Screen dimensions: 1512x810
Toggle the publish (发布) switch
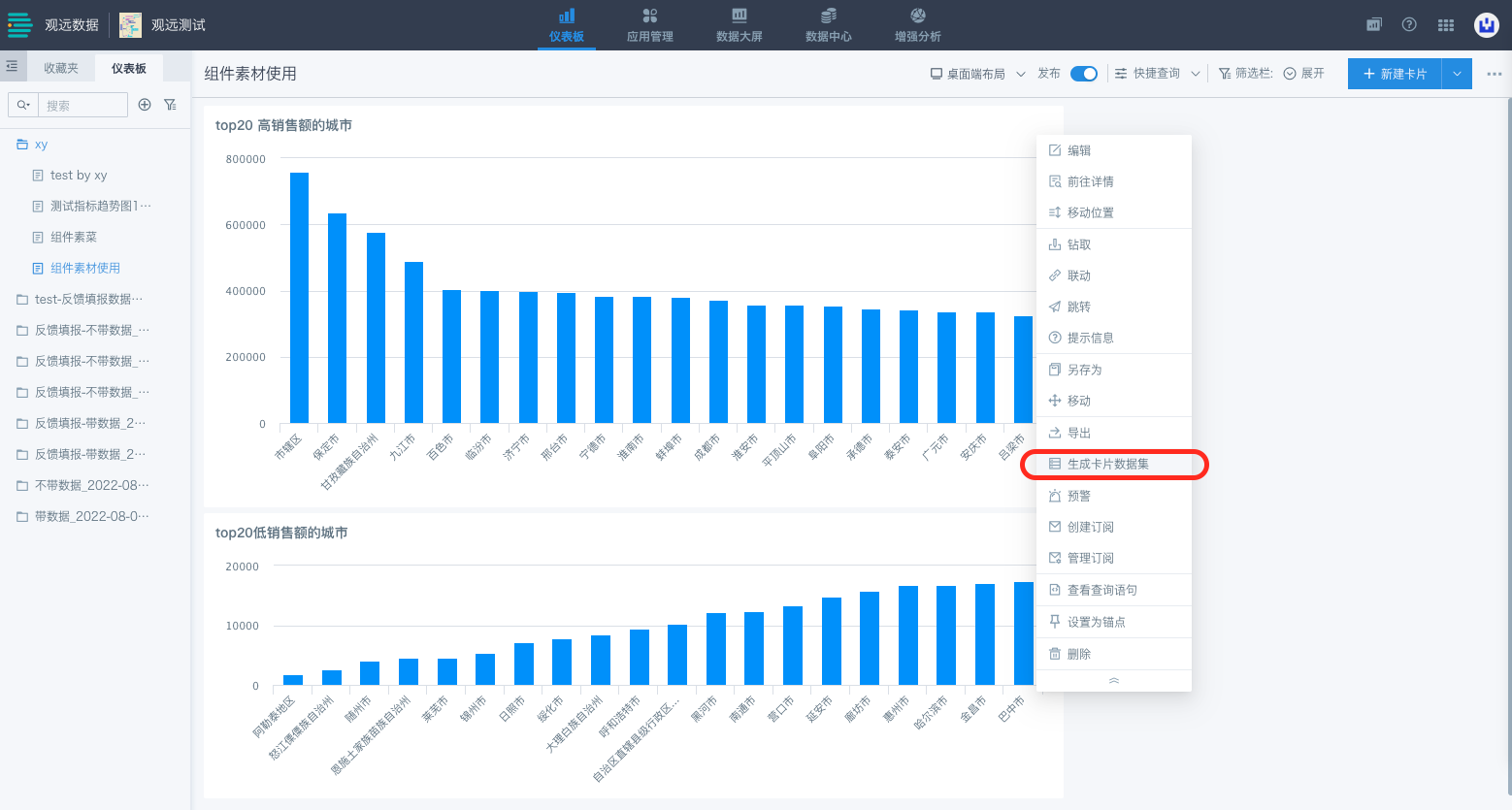pyautogui.click(x=1083, y=74)
